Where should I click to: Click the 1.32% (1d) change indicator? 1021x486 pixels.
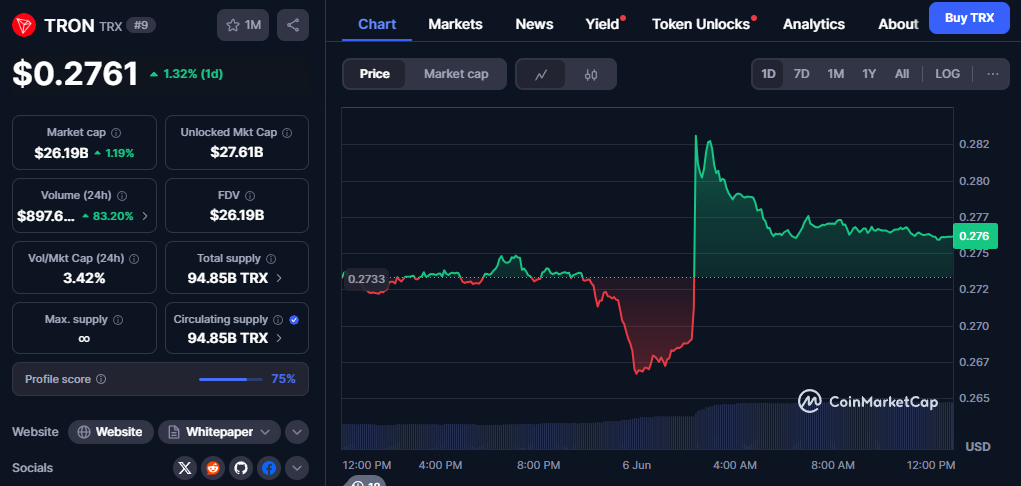point(186,74)
